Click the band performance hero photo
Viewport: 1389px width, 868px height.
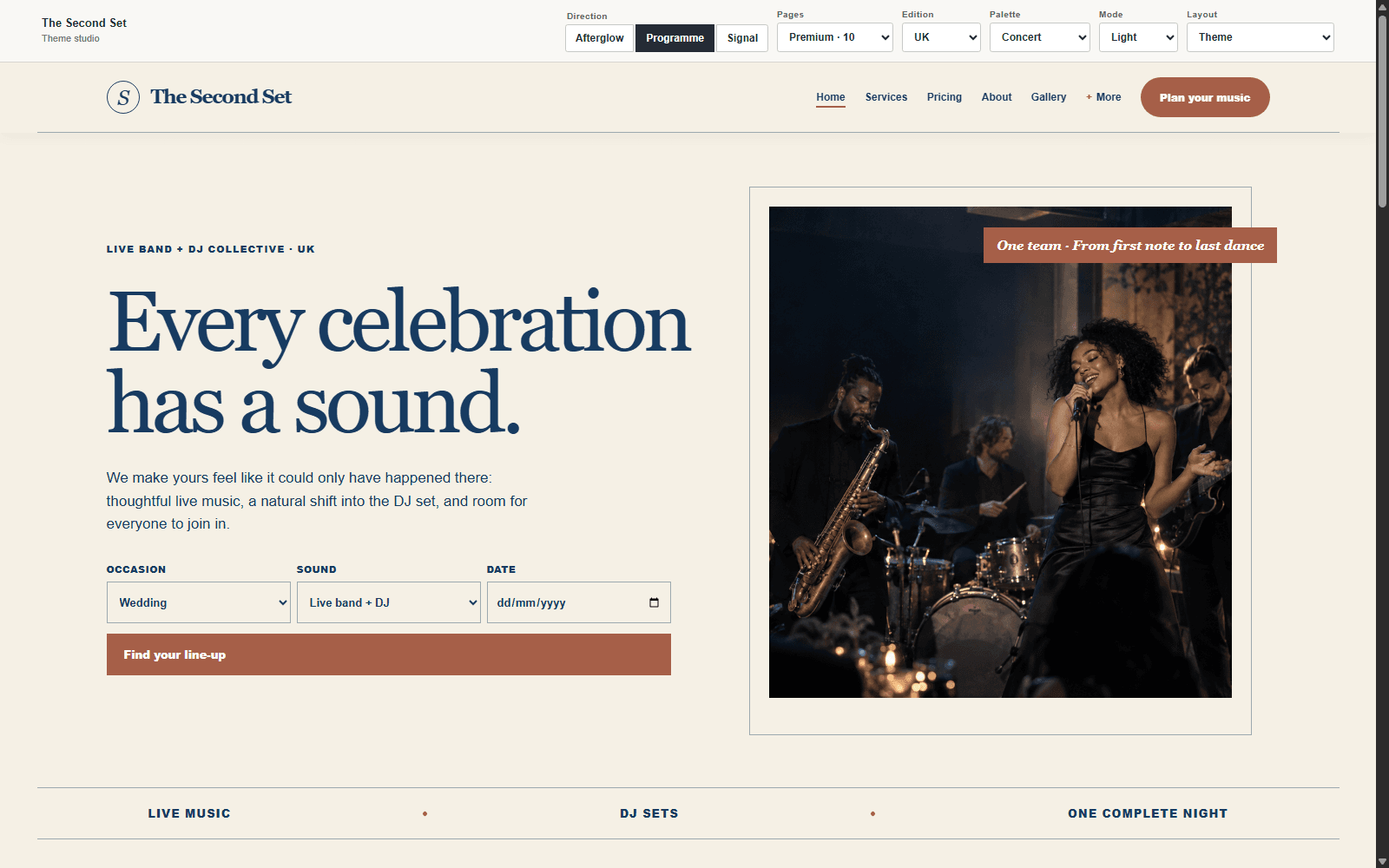tap(1000, 452)
